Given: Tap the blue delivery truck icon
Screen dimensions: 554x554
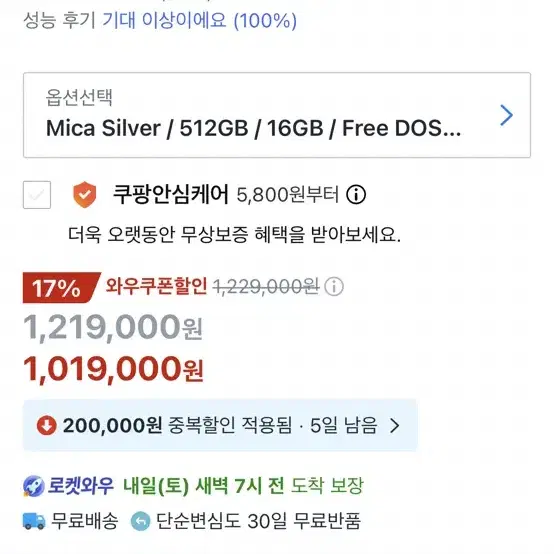Looking at the screenshot, I should pyautogui.click(x=34, y=521).
